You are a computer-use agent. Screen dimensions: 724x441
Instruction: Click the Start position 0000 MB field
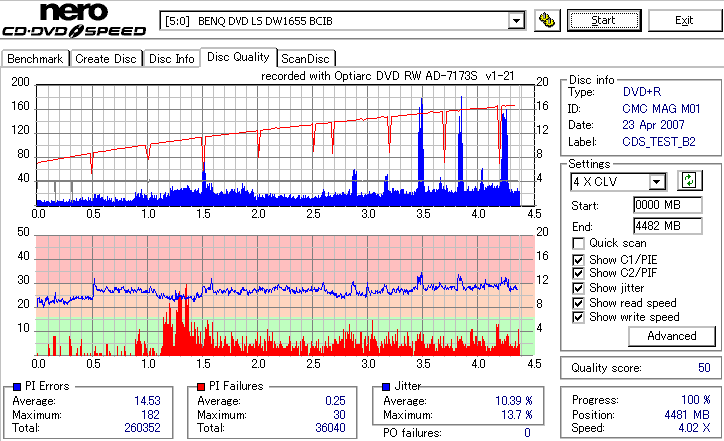668,205
